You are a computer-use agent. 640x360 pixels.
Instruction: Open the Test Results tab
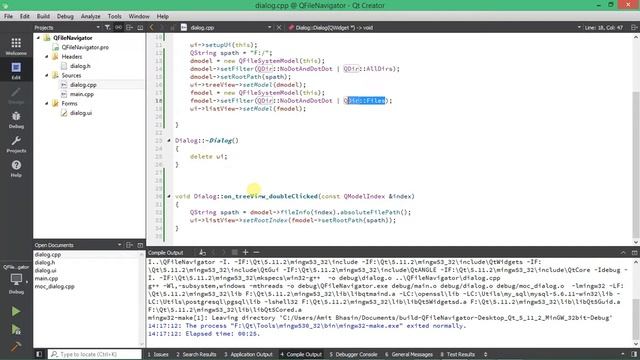pyautogui.click(x=458, y=354)
